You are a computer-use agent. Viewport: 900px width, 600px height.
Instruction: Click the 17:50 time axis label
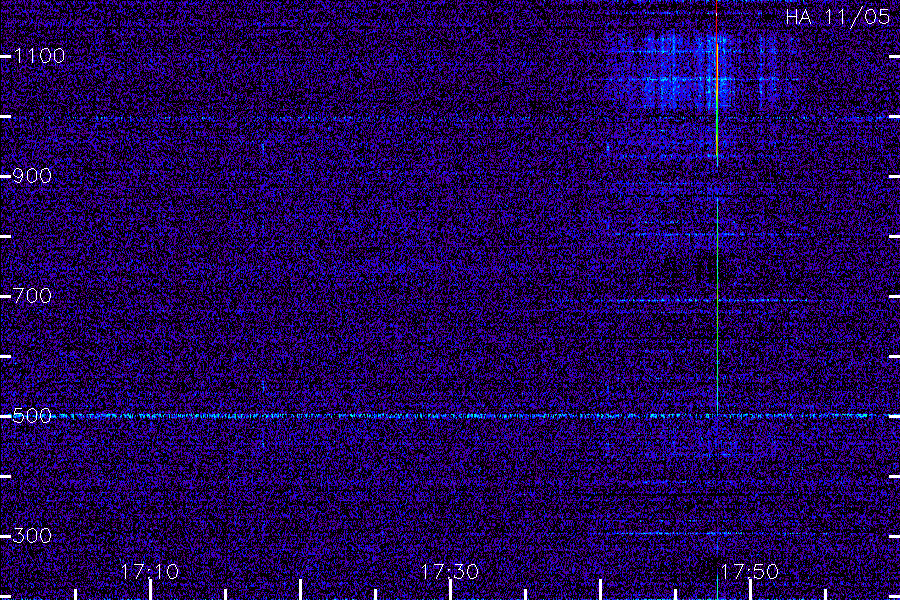pos(749,572)
